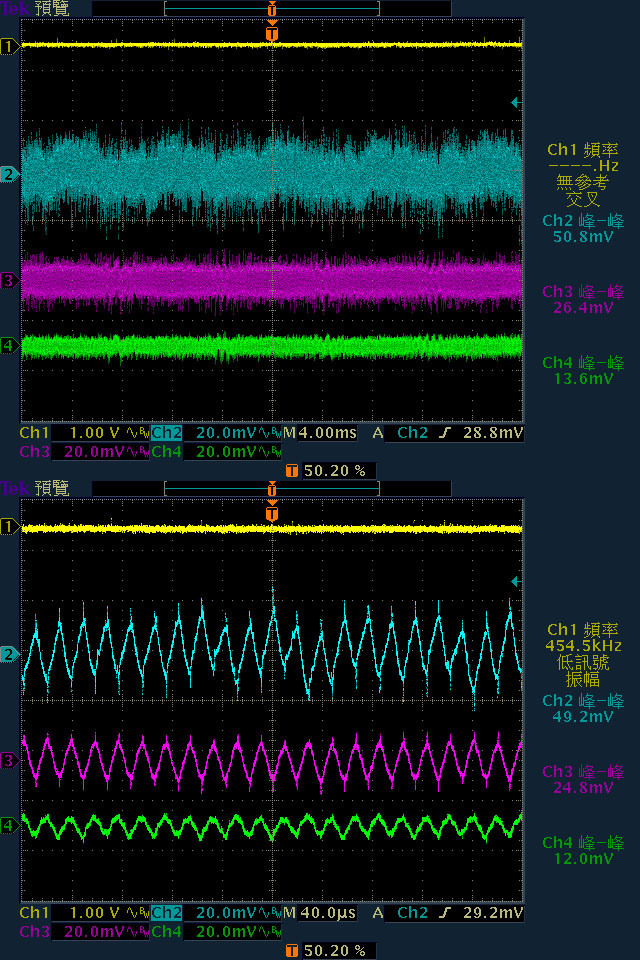This screenshot has height=960, width=640.
Task: Click the Ch2 ground marker in the 4.00ms capture
Action: pyautogui.click(x=9, y=174)
